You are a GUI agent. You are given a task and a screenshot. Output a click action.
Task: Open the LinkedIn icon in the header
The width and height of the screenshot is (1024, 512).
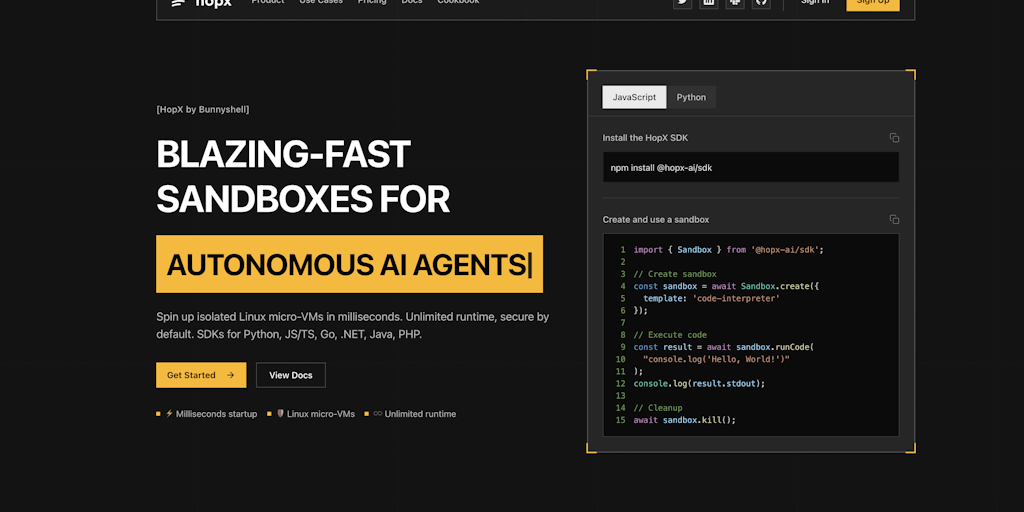[709, 3]
